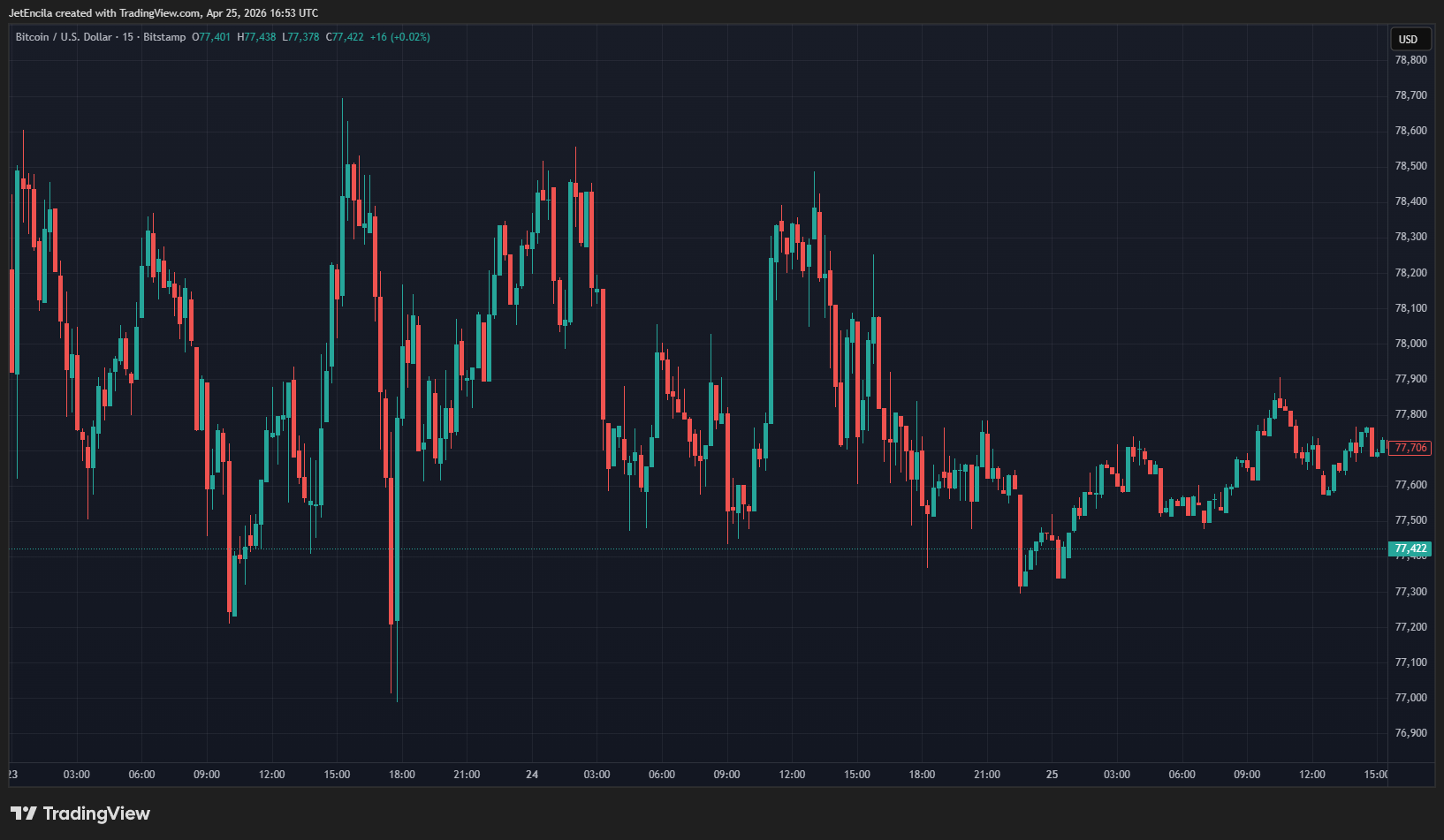1444x840 pixels.
Task: Click the TradingView logo icon
Action: pyautogui.click(x=23, y=814)
